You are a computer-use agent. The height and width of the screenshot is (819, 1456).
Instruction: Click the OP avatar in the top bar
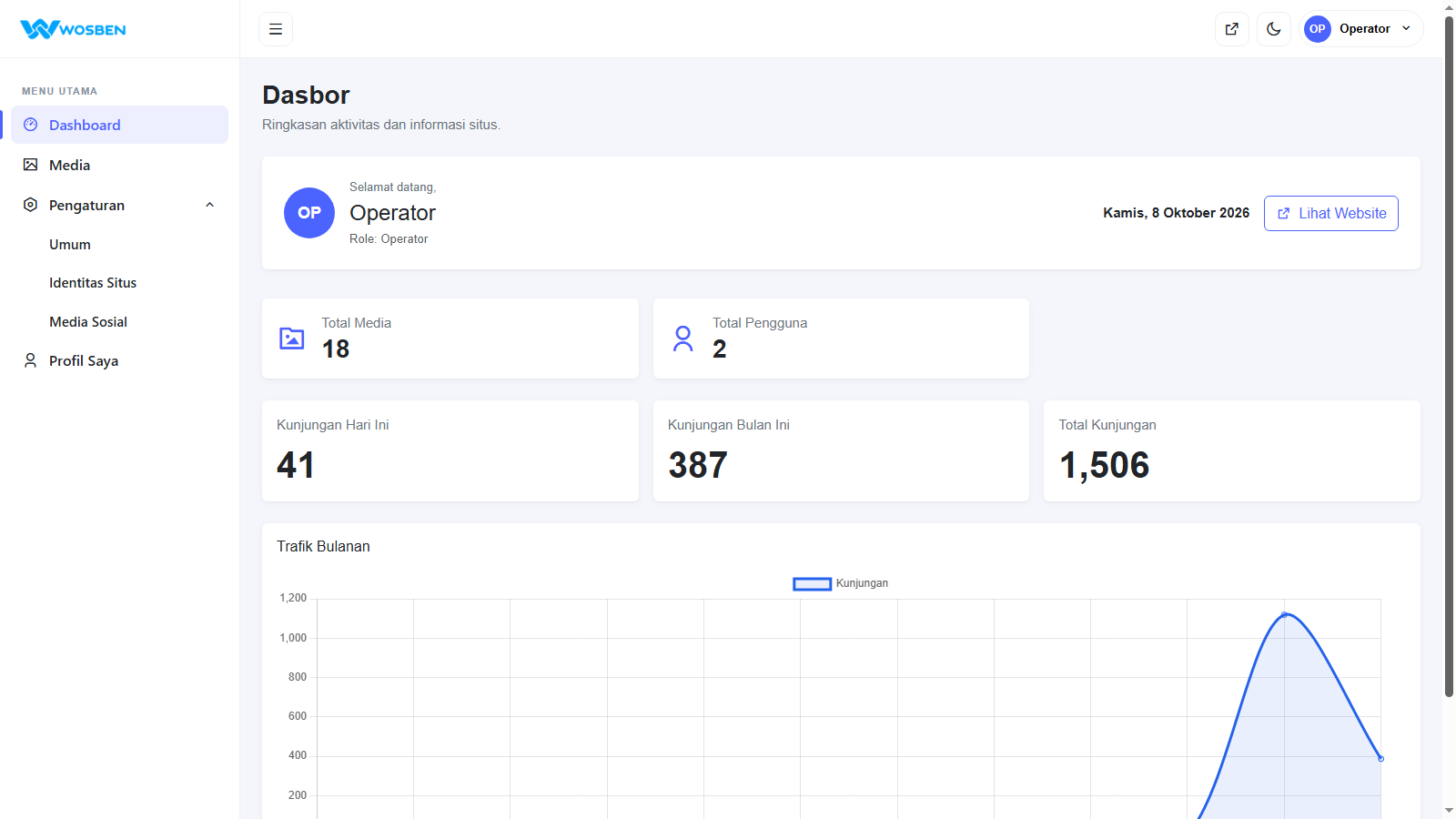[x=1318, y=29]
